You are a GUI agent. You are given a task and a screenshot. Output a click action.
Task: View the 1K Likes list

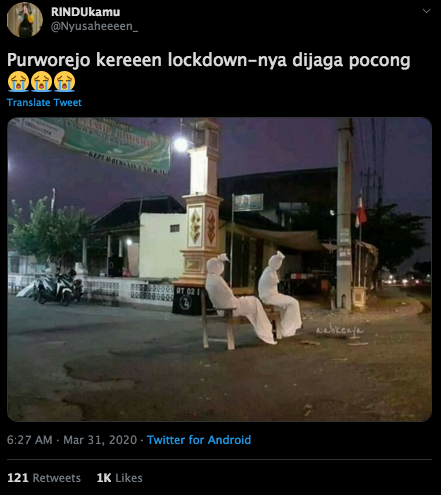[x=119, y=478]
